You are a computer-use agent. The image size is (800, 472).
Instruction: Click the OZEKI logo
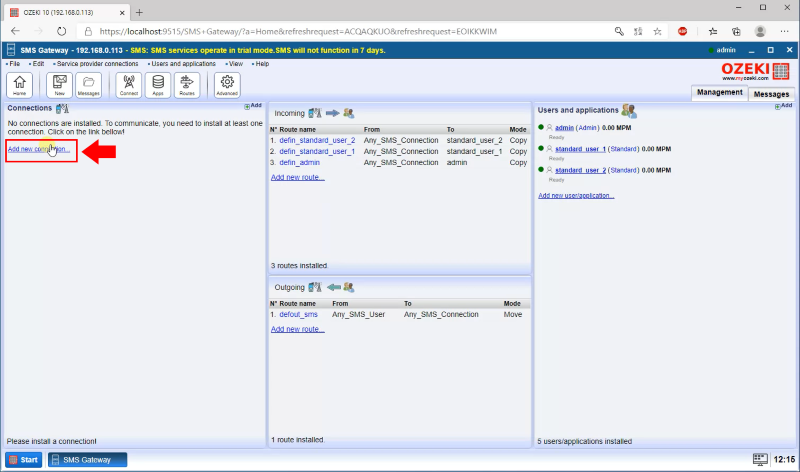pyautogui.click(x=755, y=71)
